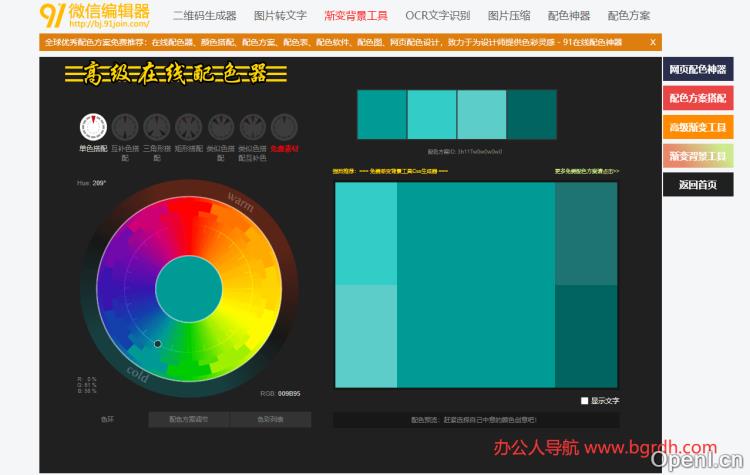750x475 pixels.
Task: Click the 返回首页 button
Action: (x=698, y=185)
